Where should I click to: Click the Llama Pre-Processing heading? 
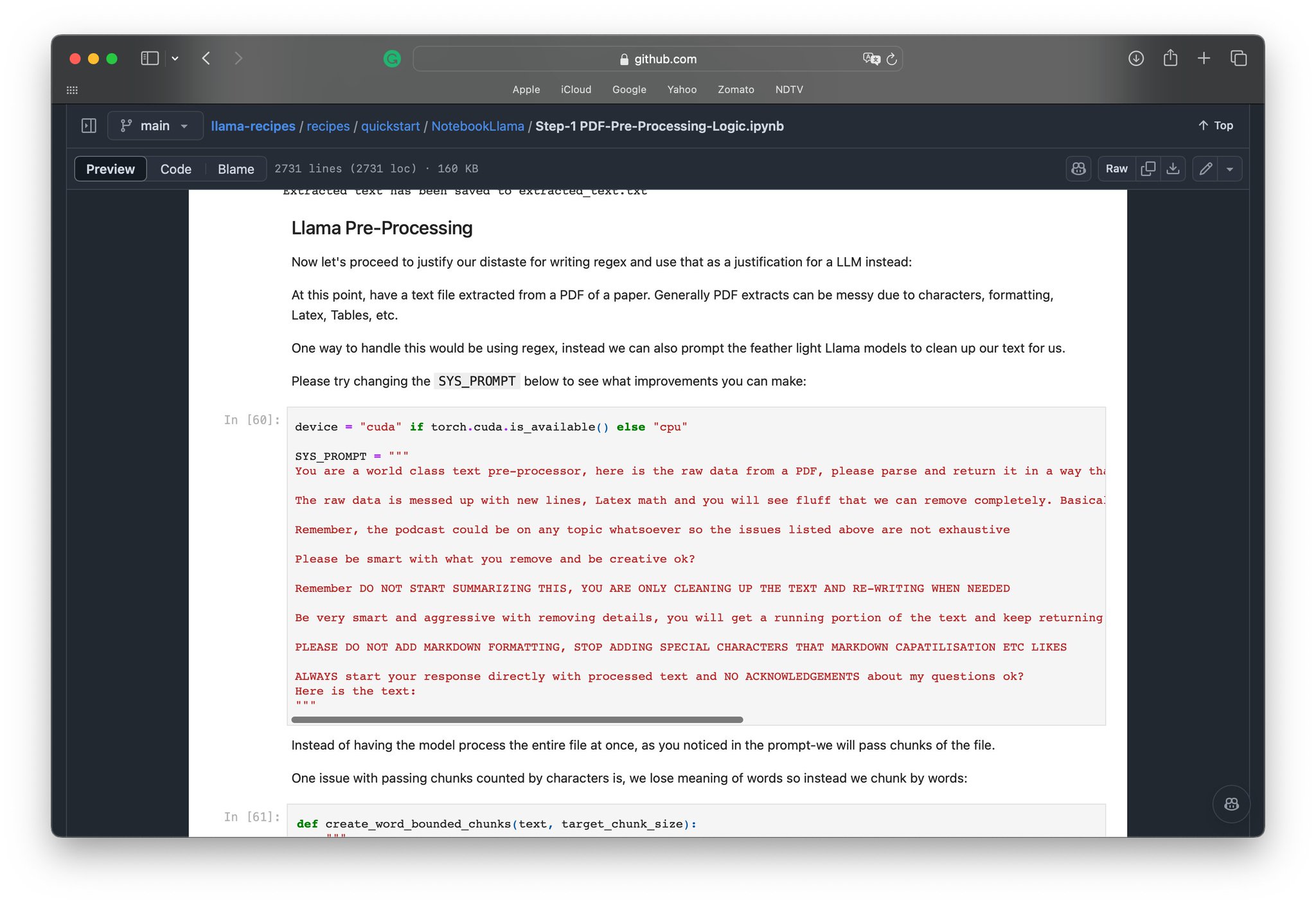[382, 228]
